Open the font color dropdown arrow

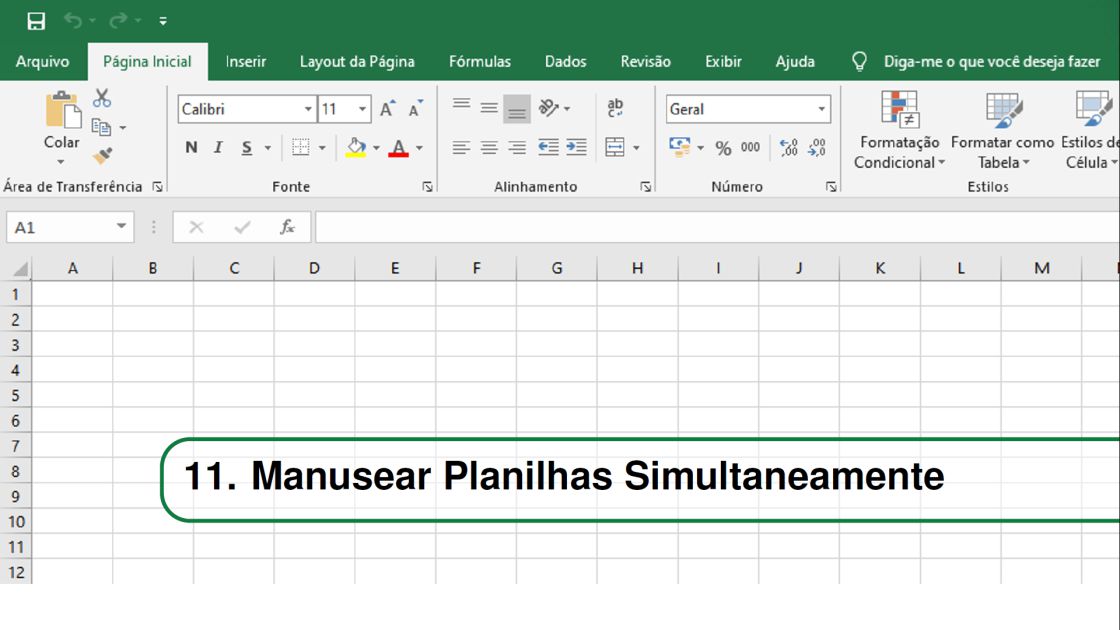tap(419, 148)
